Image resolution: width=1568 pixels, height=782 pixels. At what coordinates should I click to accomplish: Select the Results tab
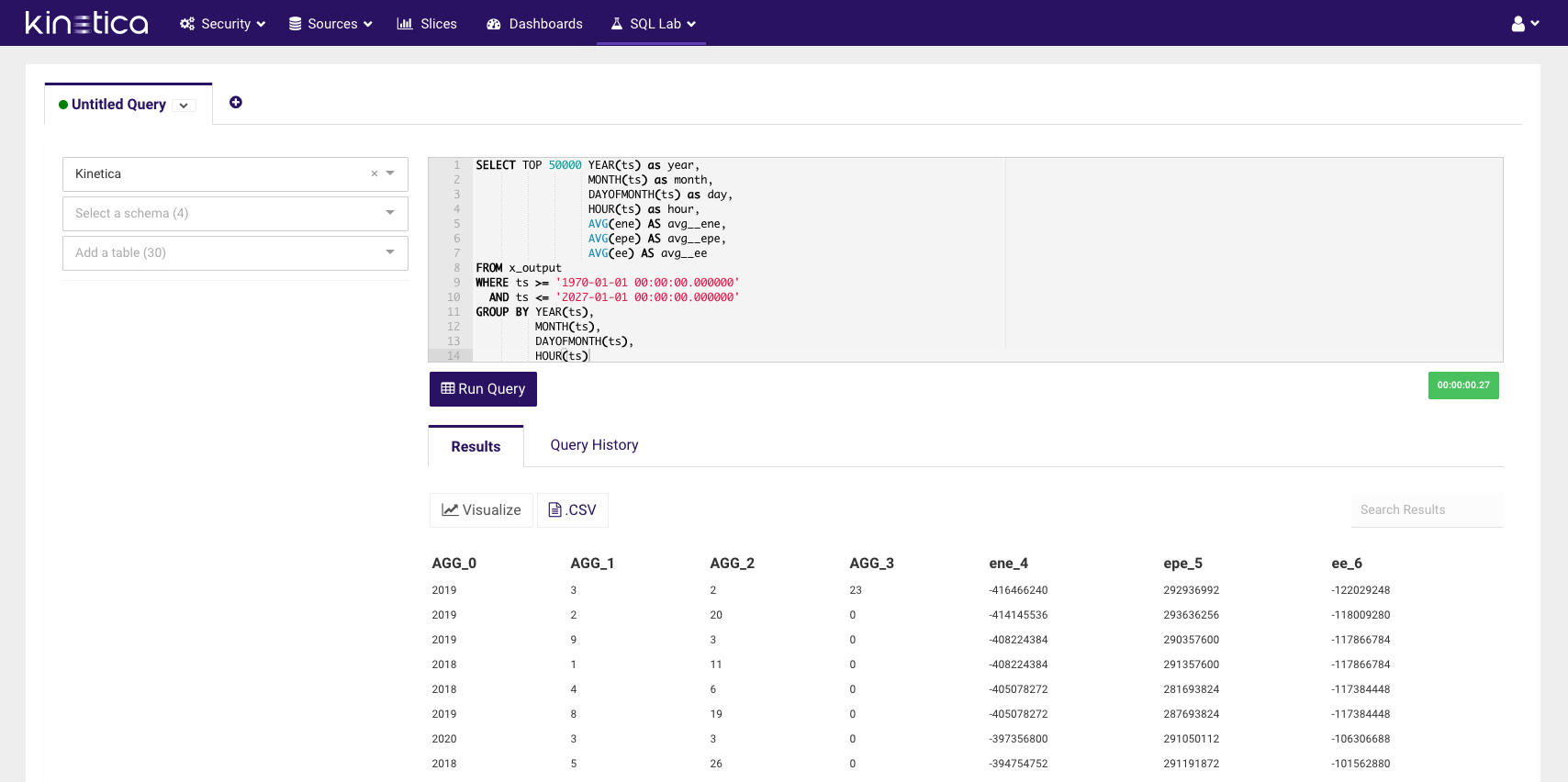(476, 447)
